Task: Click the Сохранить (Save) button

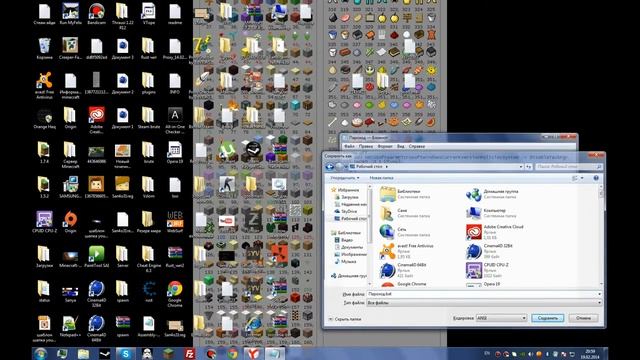Action: click(547, 318)
